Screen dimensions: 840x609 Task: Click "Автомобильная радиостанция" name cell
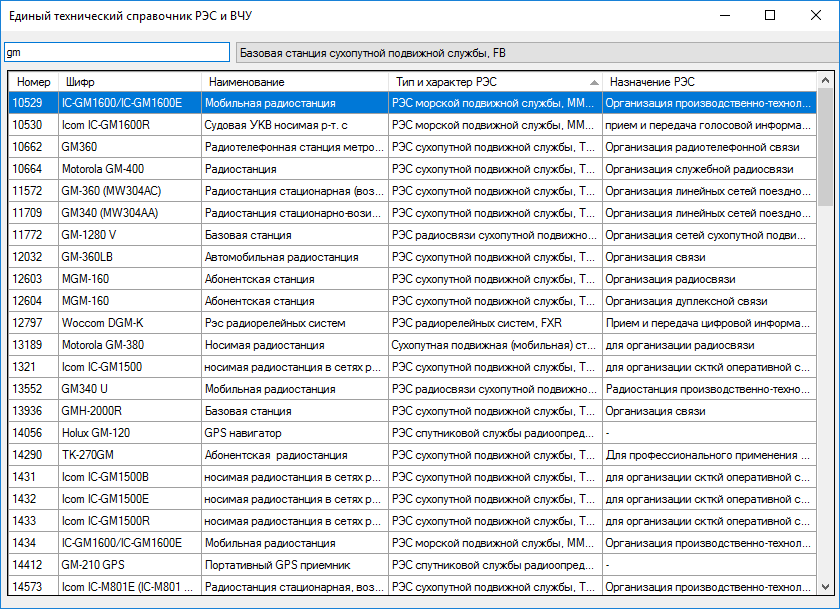[295, 257]
